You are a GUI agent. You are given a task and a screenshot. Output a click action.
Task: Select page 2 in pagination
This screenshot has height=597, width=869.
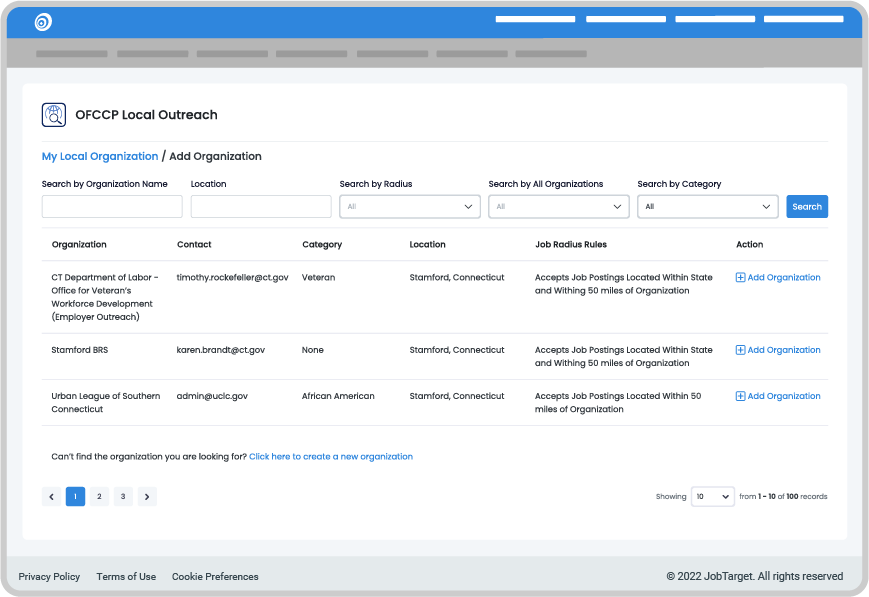99,496
